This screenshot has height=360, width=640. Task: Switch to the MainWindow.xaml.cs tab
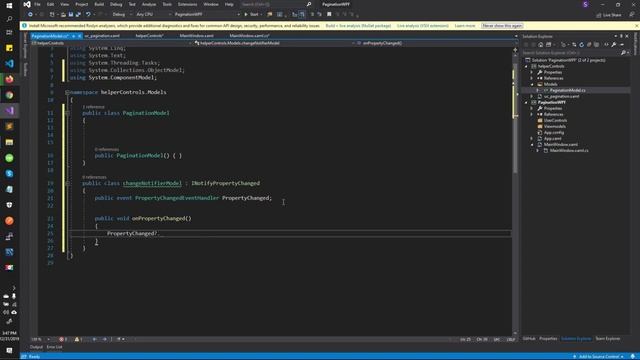249,36
